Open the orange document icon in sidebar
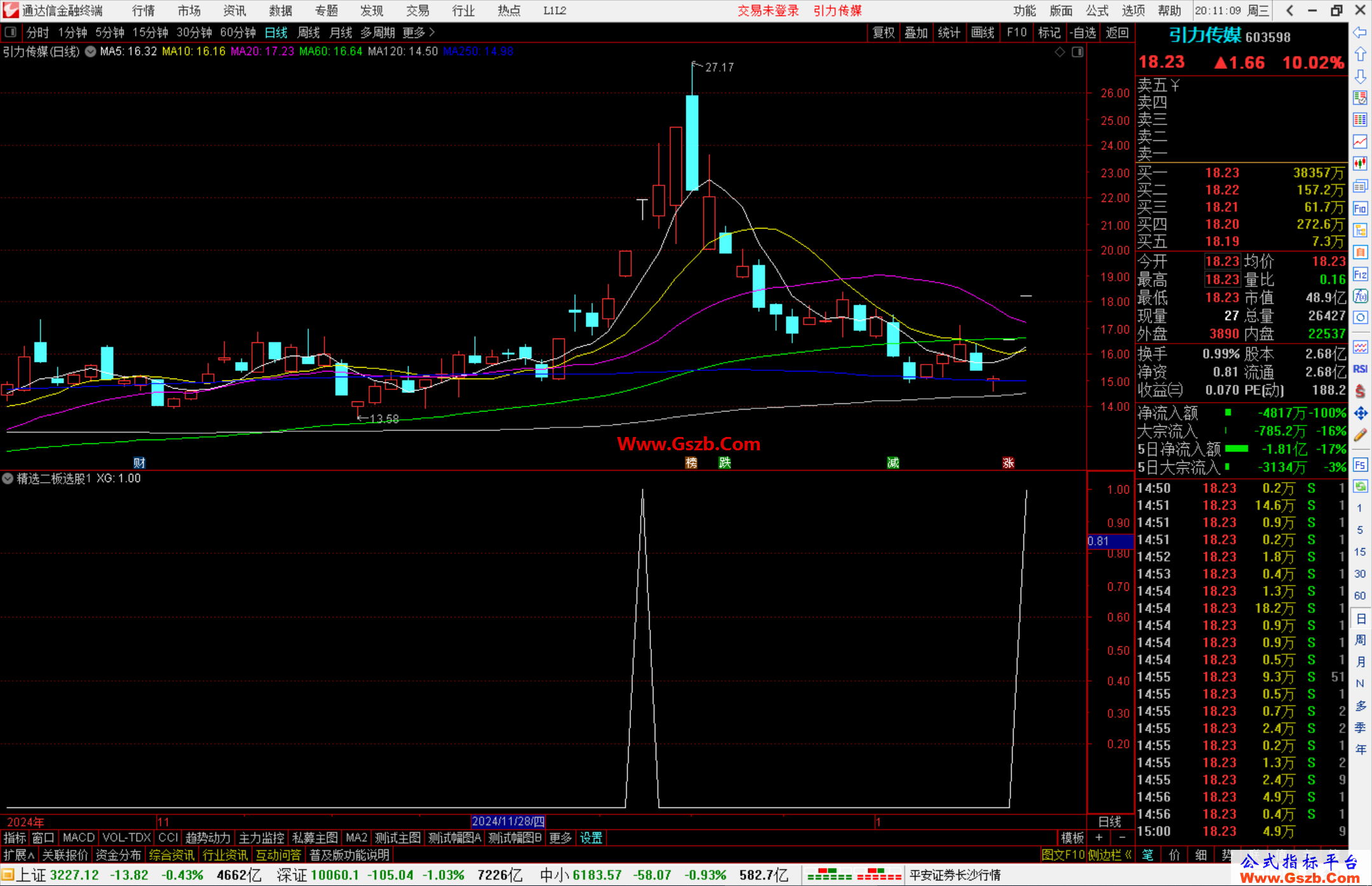 pyautogui.click(x=1360, y=252)
